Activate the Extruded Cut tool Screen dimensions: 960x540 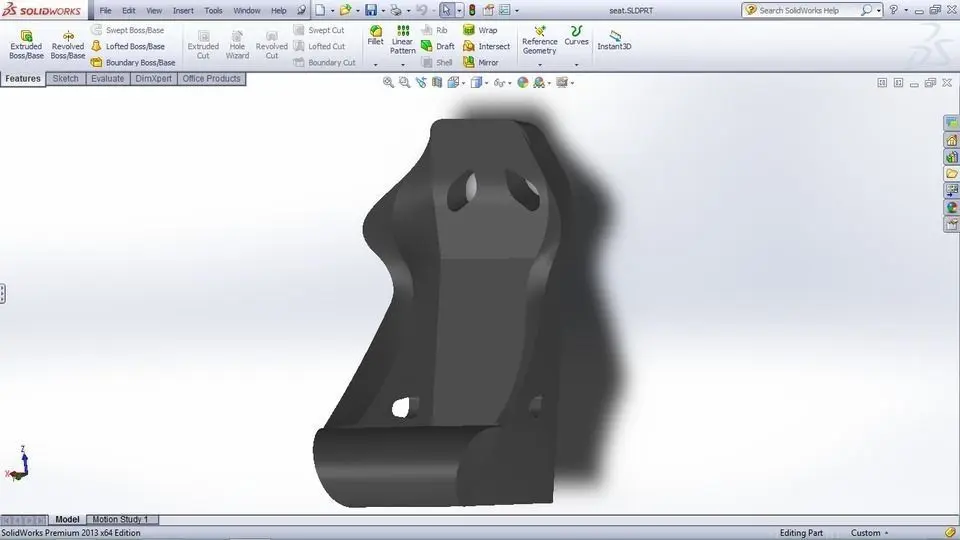[x=203, y=45]
